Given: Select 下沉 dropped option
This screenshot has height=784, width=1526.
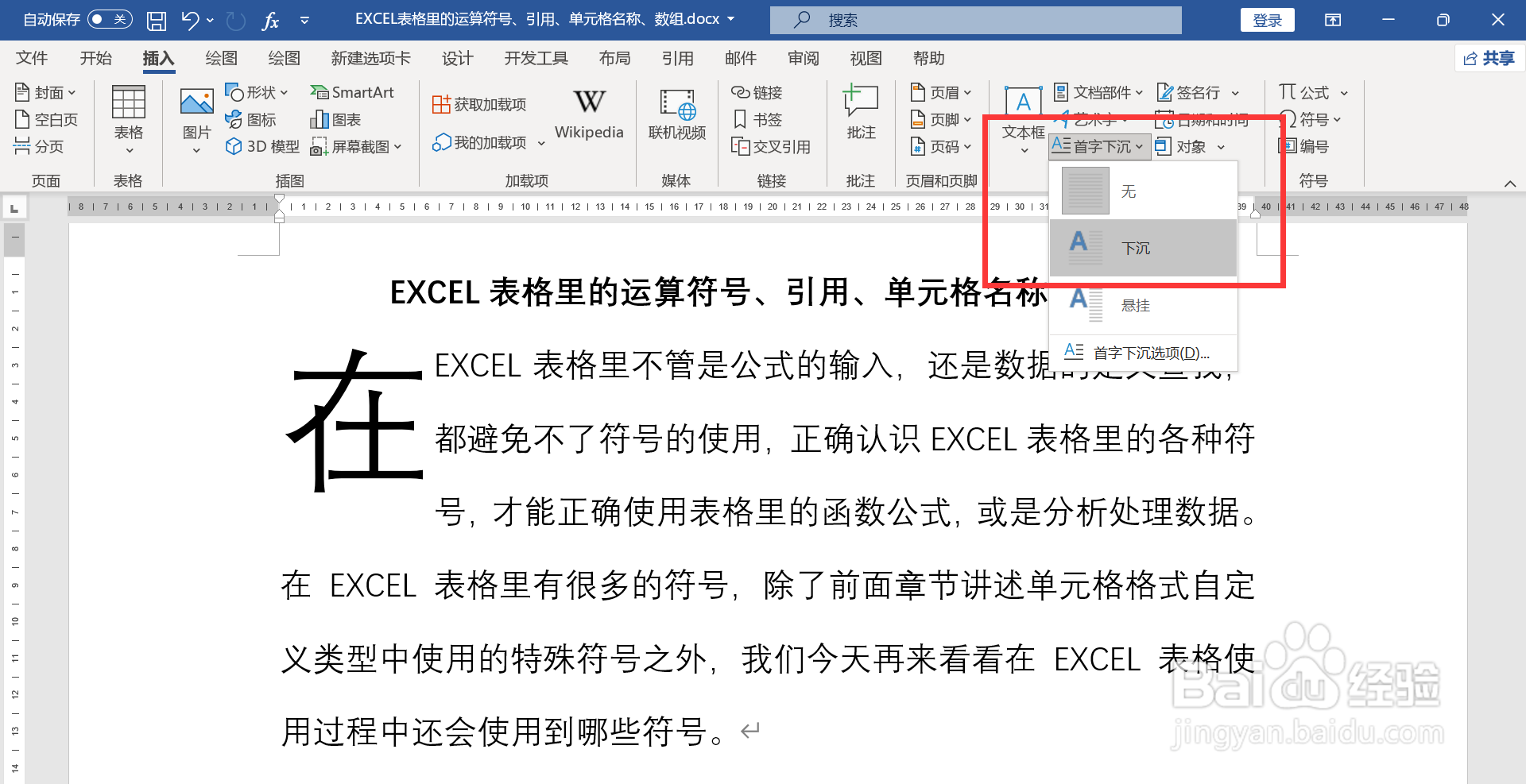Looking at the screenshot, I should coord(1143,248).
